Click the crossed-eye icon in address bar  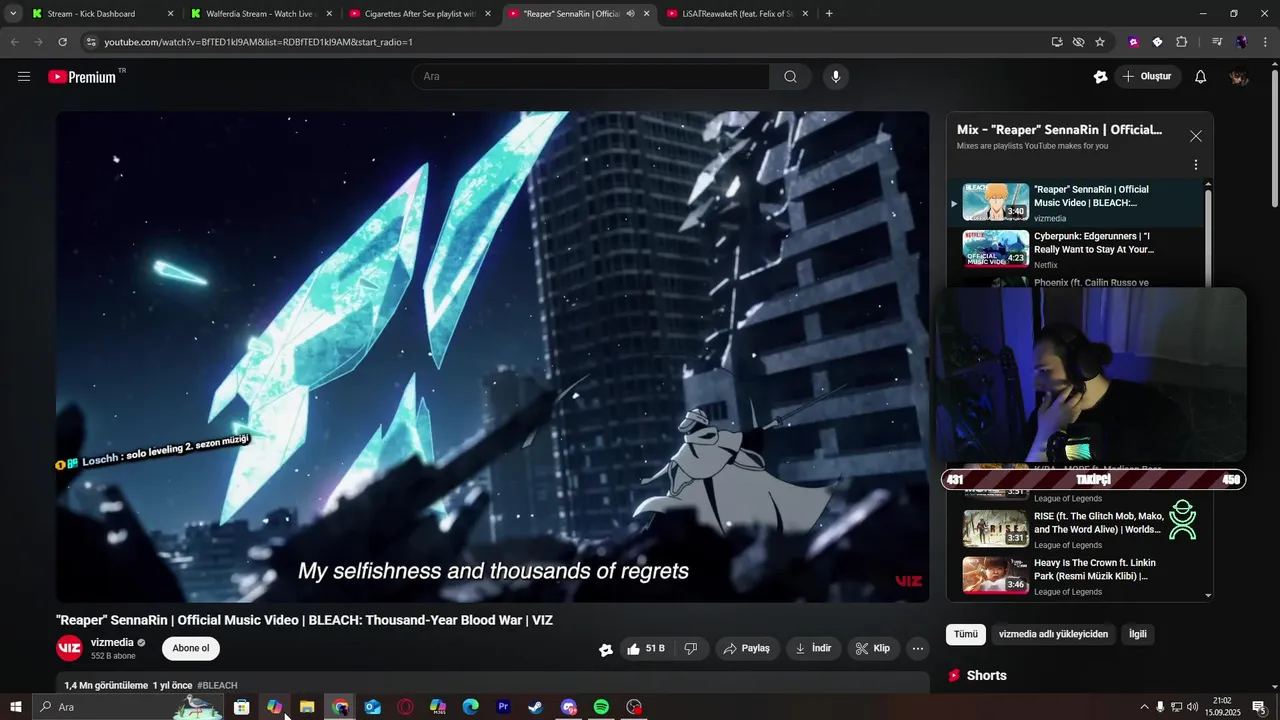(1078, 42)
